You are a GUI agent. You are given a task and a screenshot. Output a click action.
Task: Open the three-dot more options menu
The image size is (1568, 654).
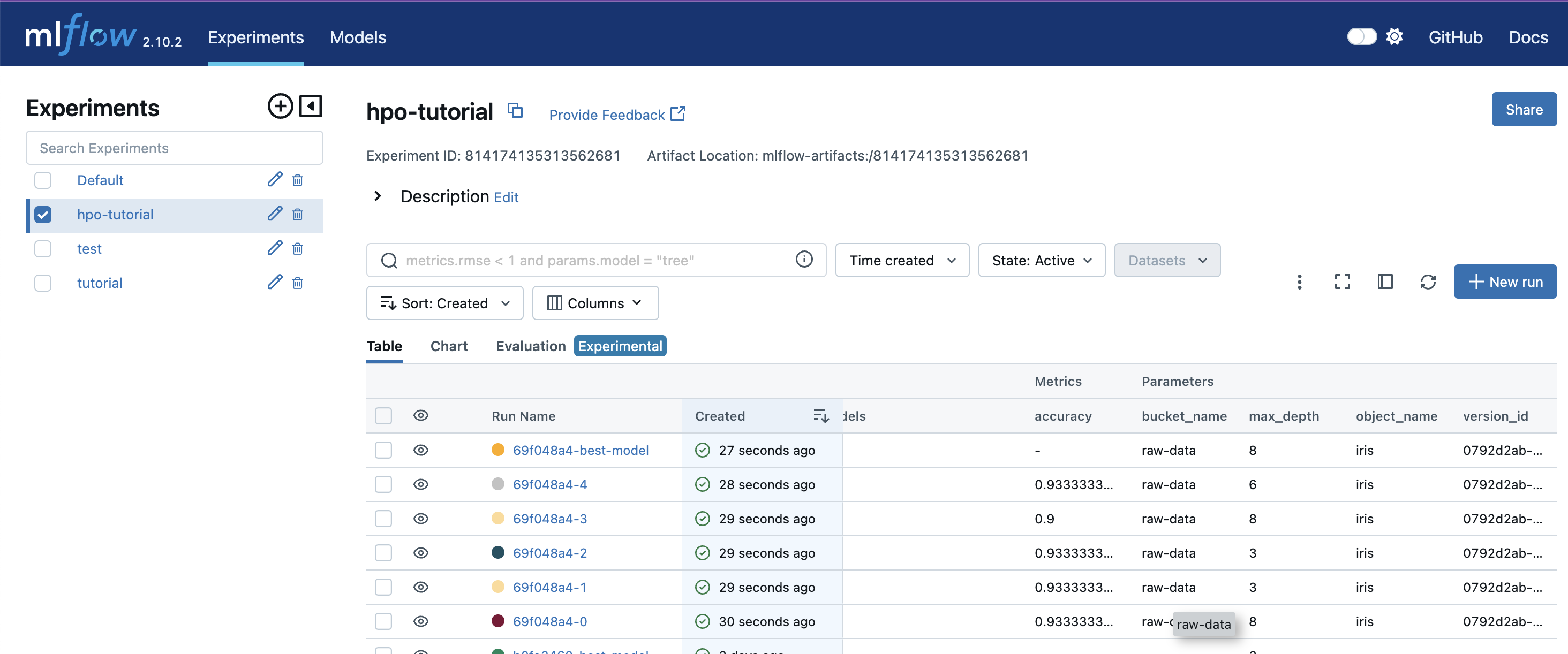tap(1299, 282)
